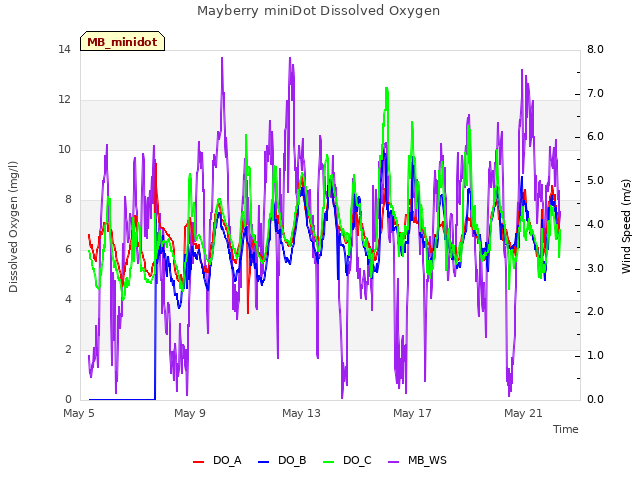Toggle the DO_B series in legend
Screen dimensions: 640x480
pos(282,460)
